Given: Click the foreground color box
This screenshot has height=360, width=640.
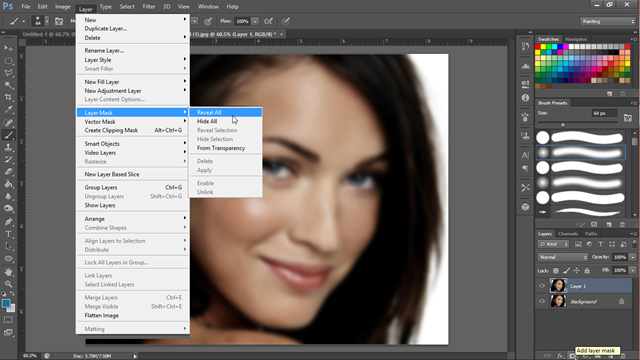Looking at the screenshot, I should tap(6, 303).
